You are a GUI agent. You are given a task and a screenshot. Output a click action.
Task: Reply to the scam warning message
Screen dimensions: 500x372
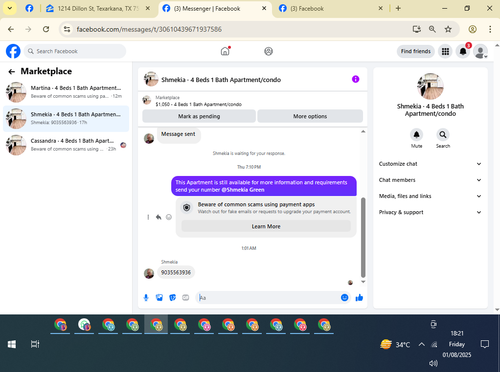[x=159, y=217]
